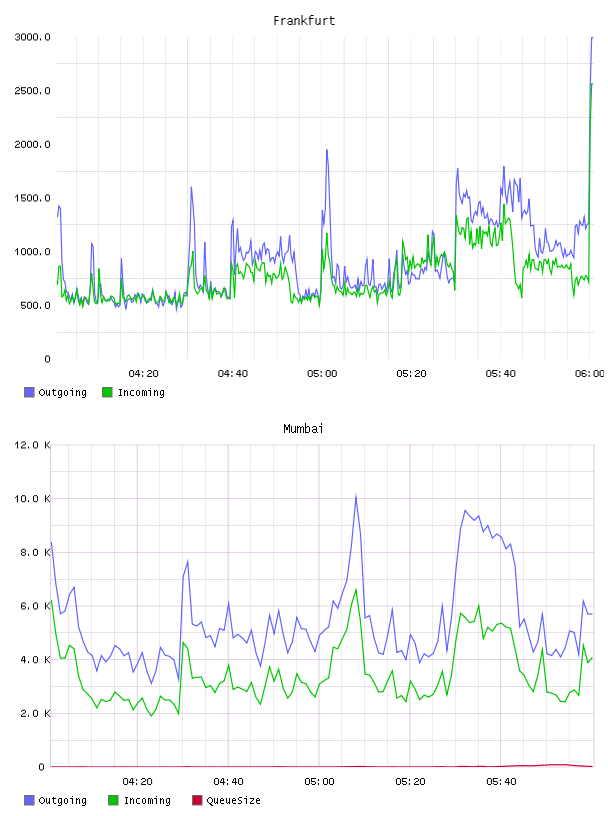This screenshot has height=816, width=608.
Task: Click the Frankfurt '05:20' time label
Action: pyautogui.click(x=411, y=373)
